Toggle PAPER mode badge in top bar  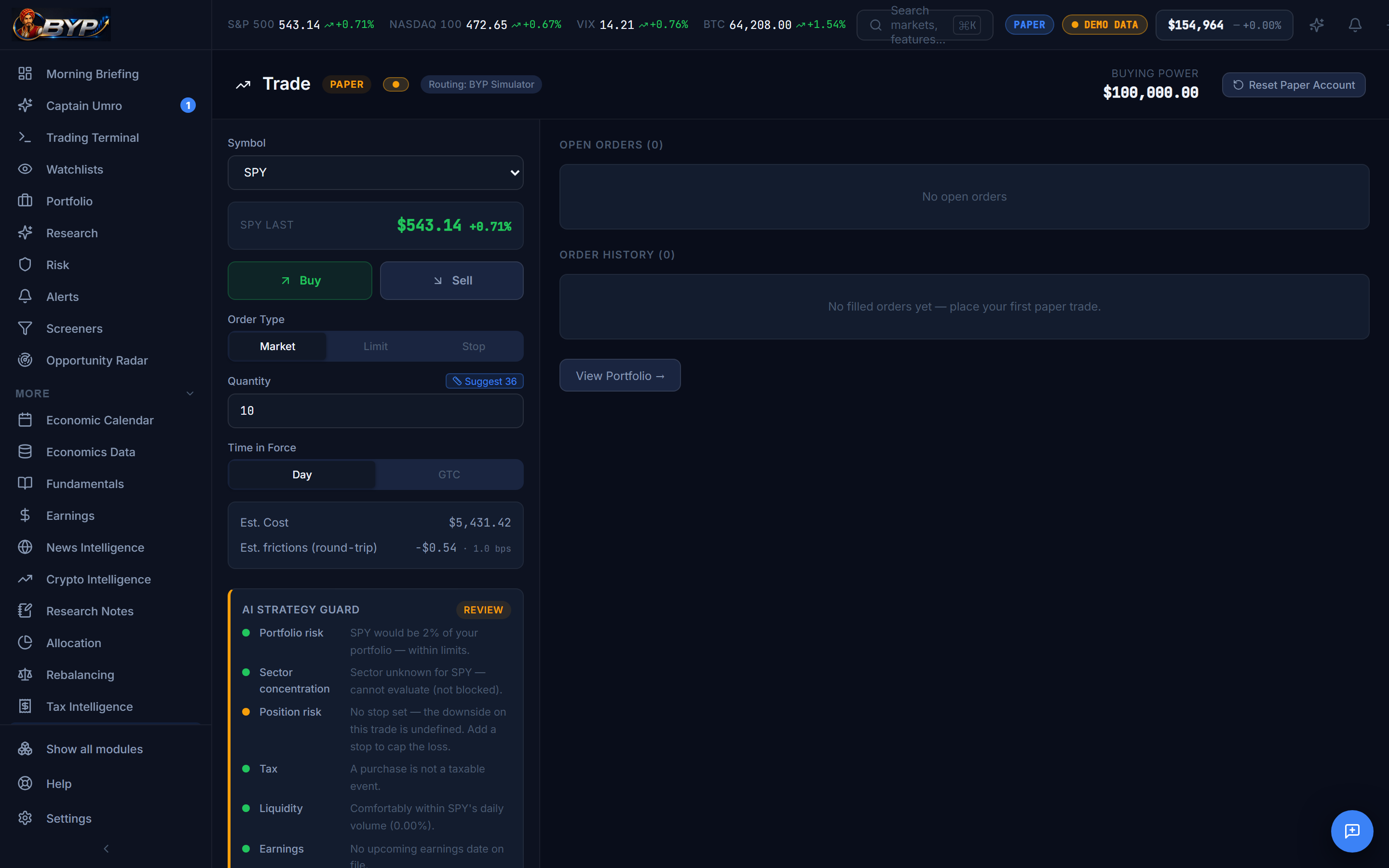[x=1029, y=25]
